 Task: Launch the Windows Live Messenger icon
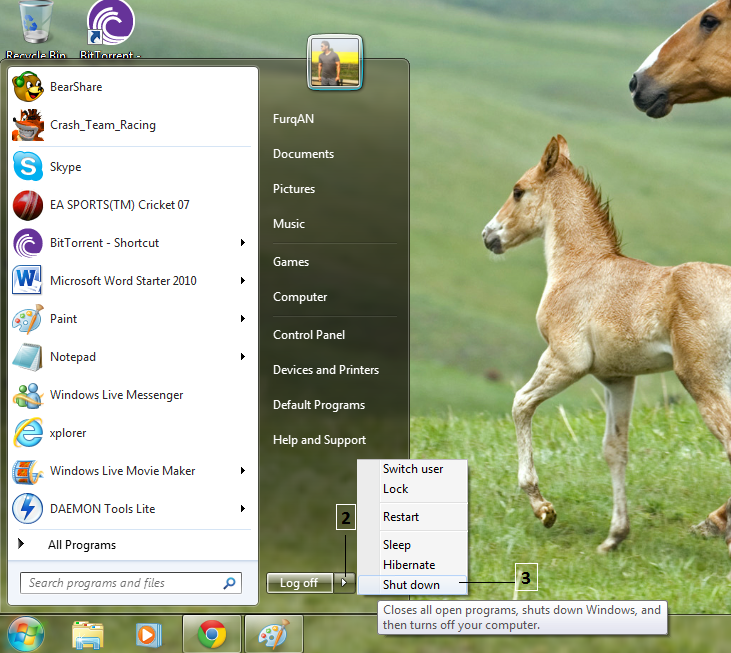point(28,395)
